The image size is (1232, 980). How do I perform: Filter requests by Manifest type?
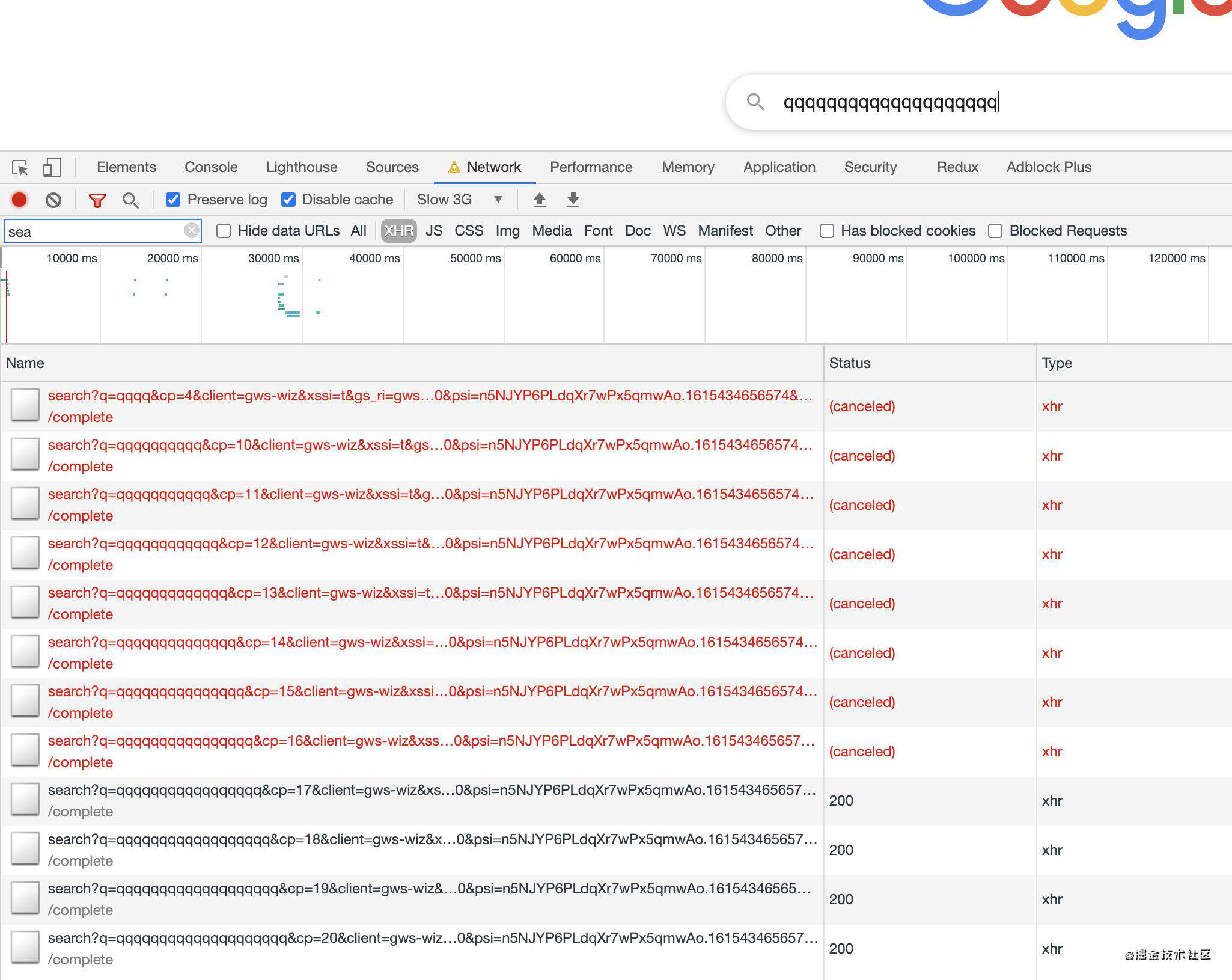click(725, 231)
